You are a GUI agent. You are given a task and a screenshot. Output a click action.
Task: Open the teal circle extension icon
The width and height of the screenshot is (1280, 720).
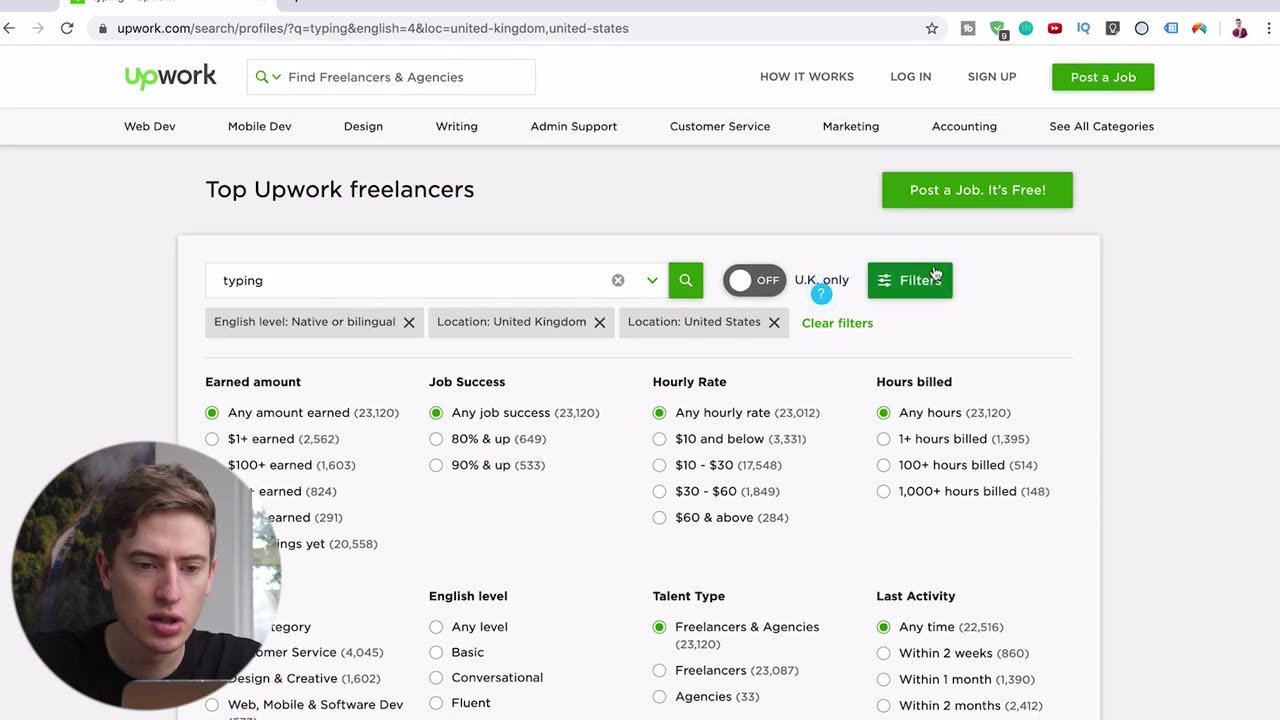[1026, 28]
